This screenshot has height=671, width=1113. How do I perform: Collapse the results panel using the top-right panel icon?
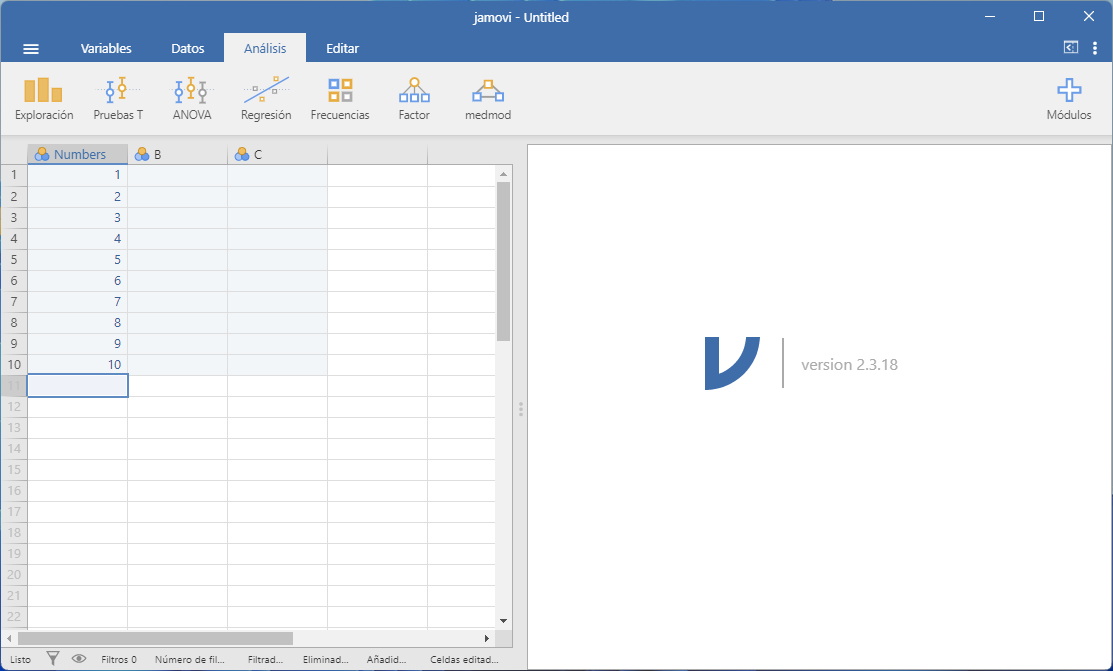pos(1070,47)
